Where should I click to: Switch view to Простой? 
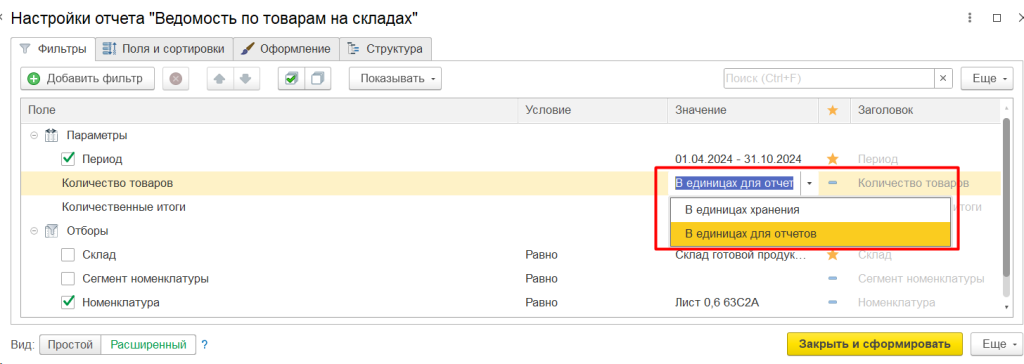click(71, 344)
